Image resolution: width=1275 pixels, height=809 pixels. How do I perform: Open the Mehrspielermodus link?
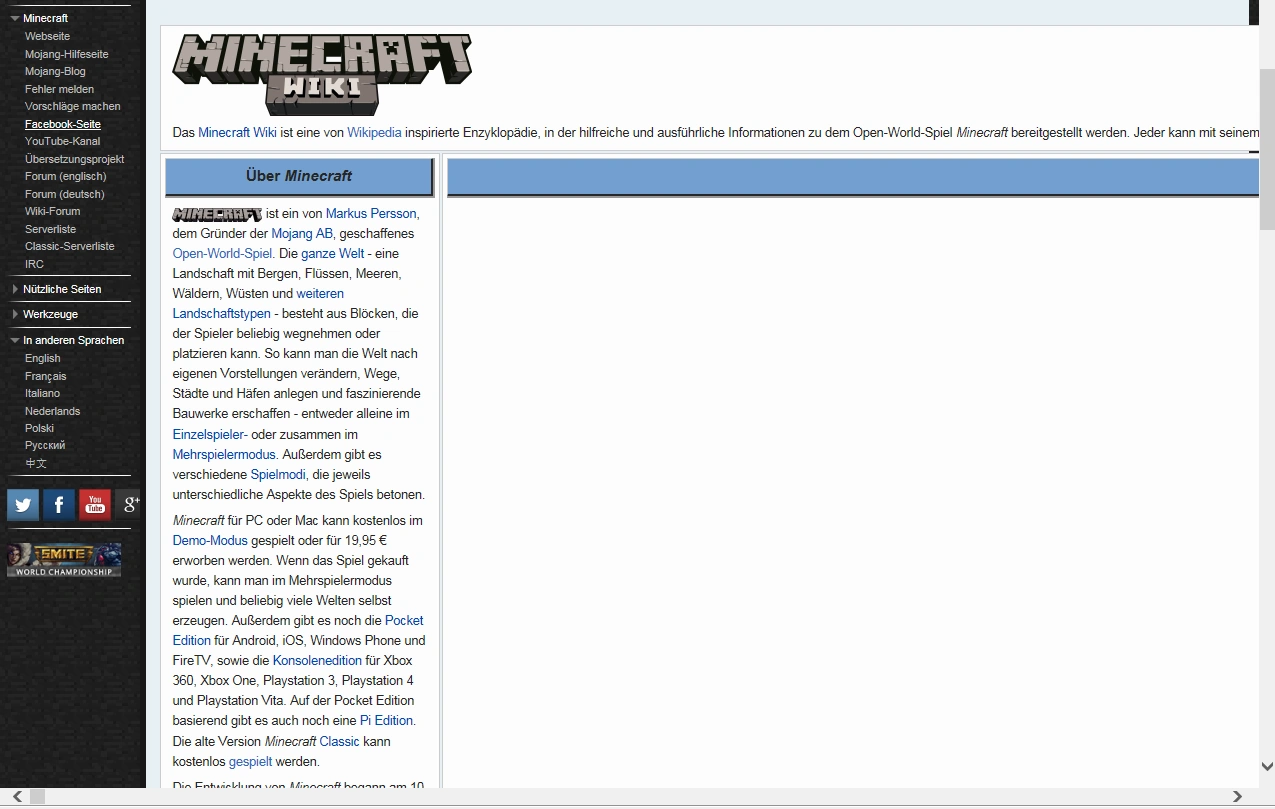coord(224,455)
